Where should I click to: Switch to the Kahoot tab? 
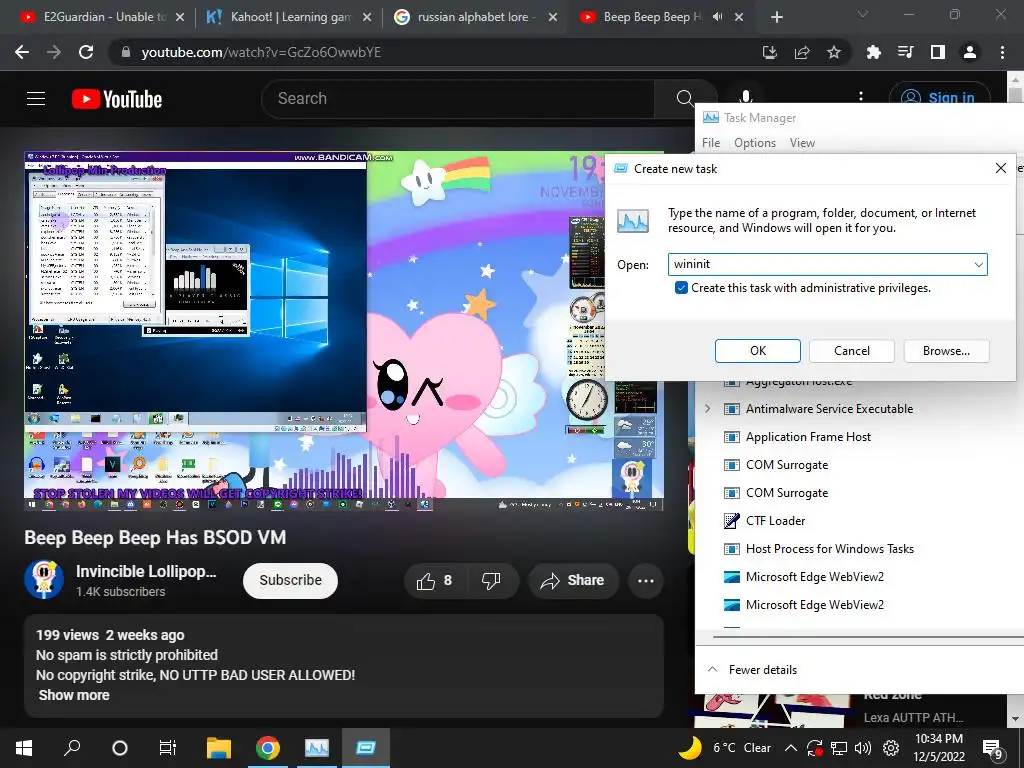[x=288, y=17]
